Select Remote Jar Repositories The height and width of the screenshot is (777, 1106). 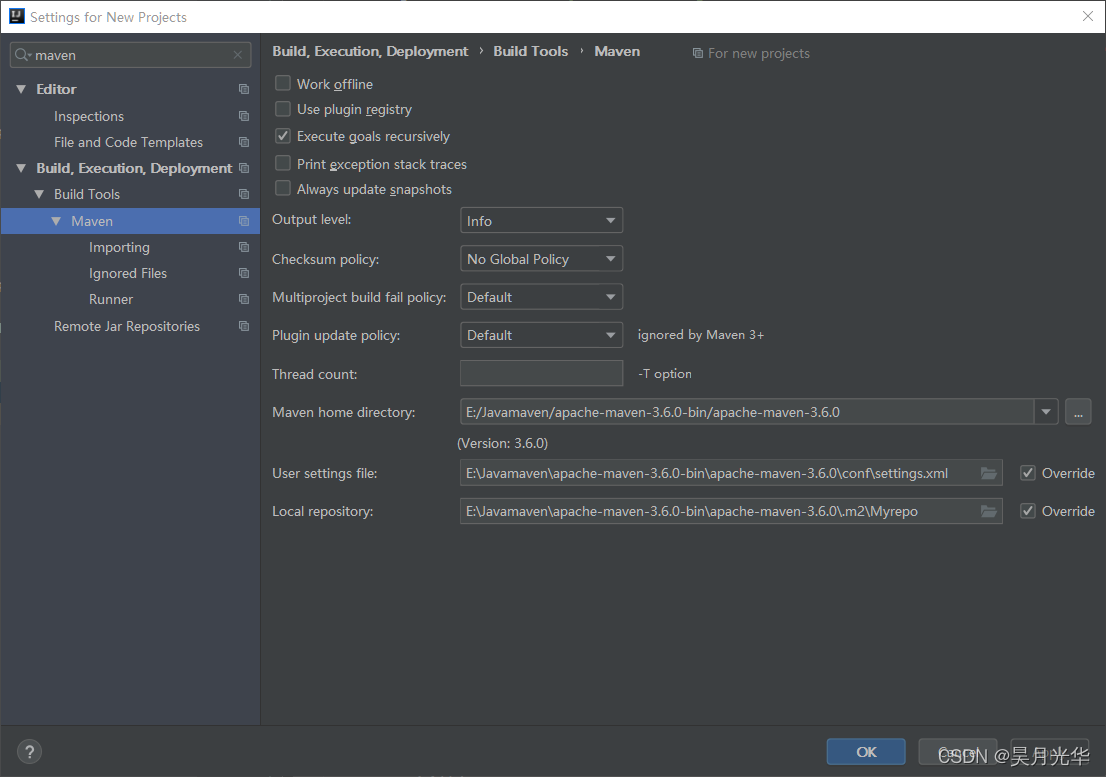point(127,326)
